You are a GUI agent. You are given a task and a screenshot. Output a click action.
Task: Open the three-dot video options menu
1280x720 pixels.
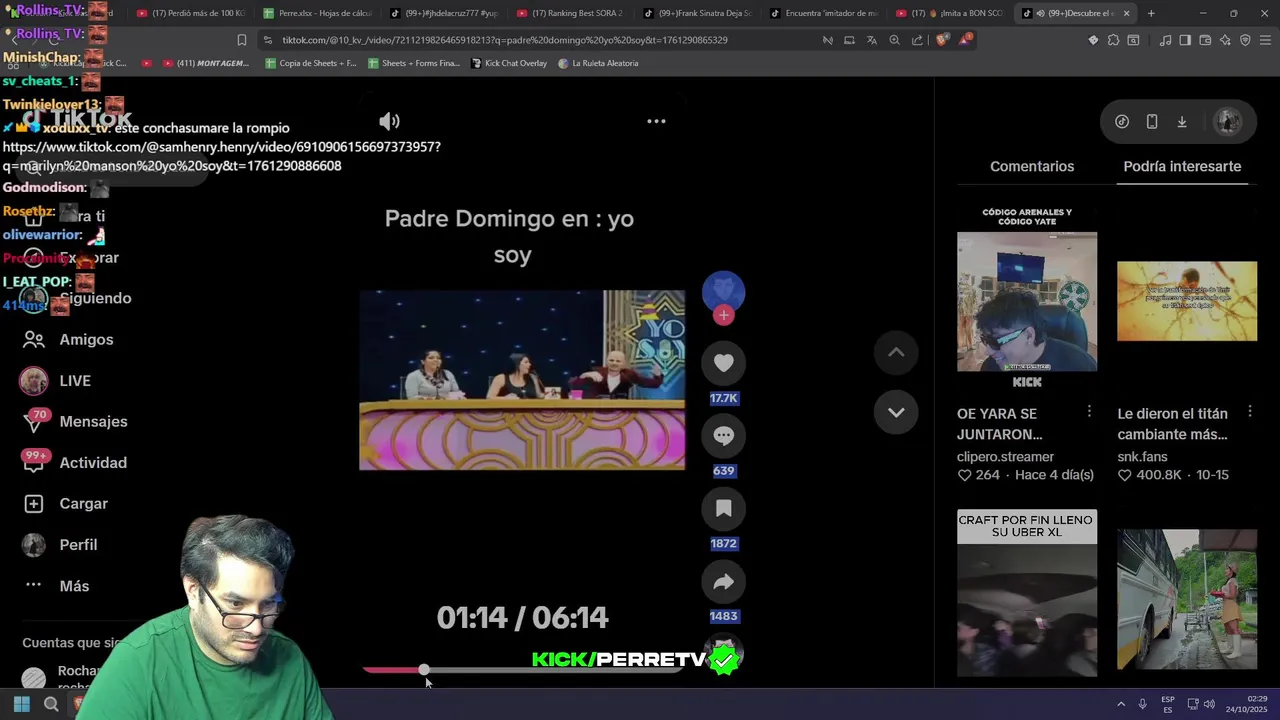656,121
